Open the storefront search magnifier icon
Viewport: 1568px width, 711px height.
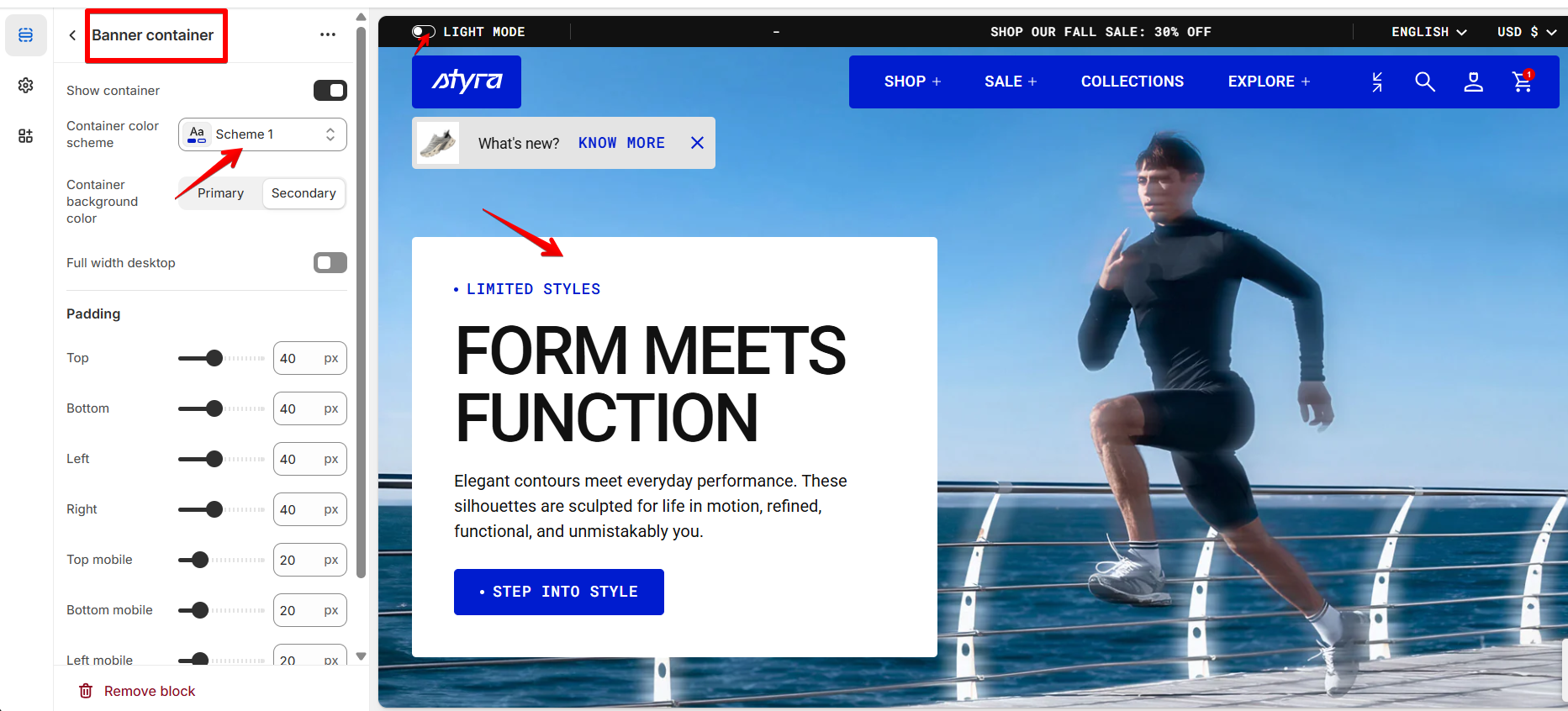(1424, 82)
